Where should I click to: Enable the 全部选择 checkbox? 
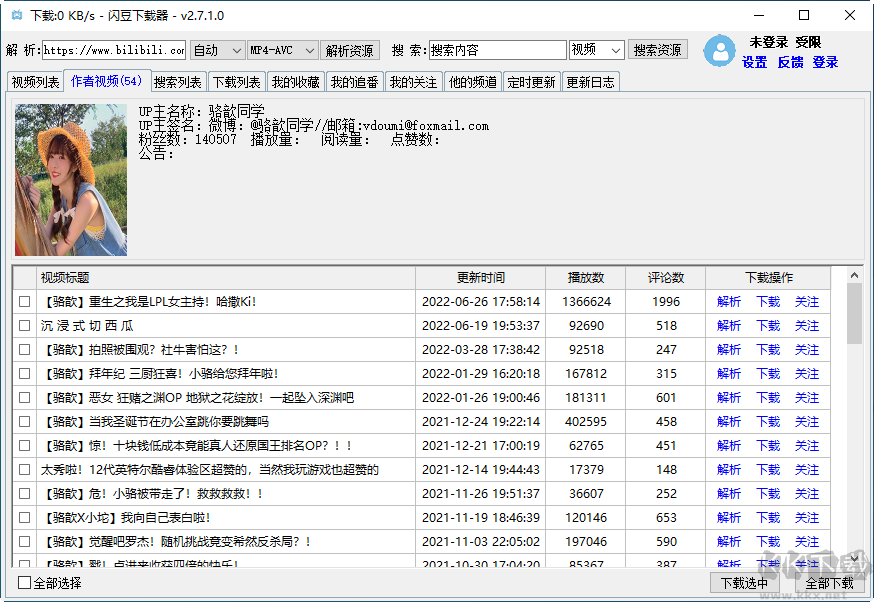[x=25, y=583]
